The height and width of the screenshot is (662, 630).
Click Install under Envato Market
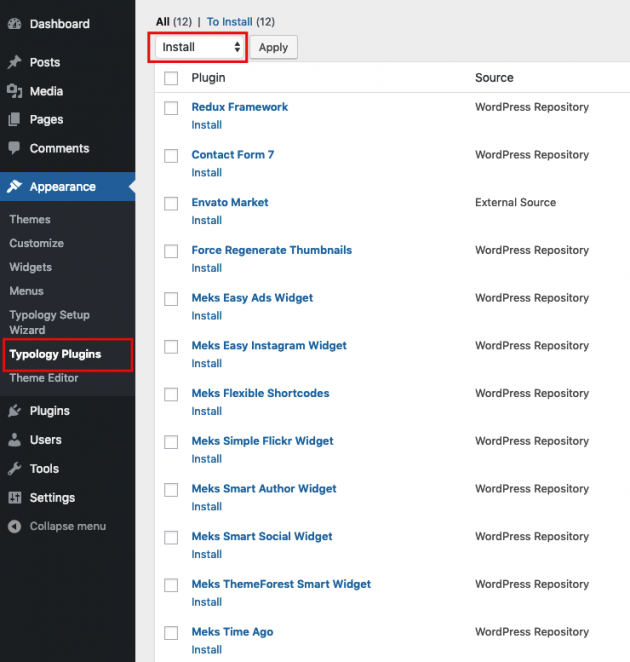tap(206, 220)
